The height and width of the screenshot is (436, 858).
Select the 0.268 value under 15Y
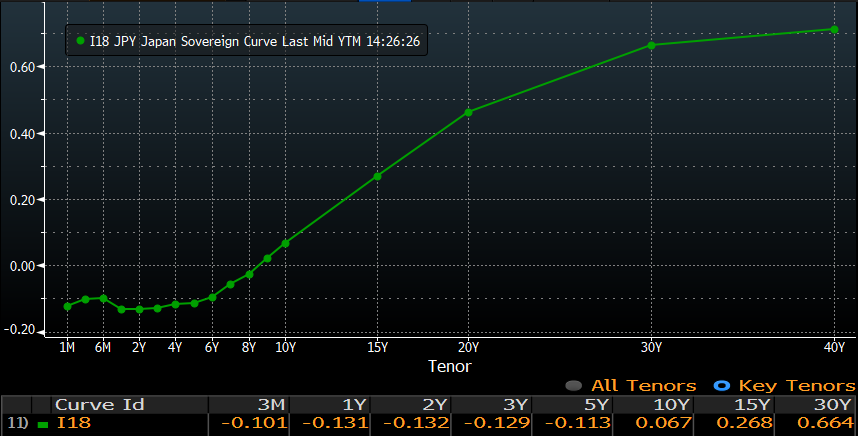click(x=744, y=423)
